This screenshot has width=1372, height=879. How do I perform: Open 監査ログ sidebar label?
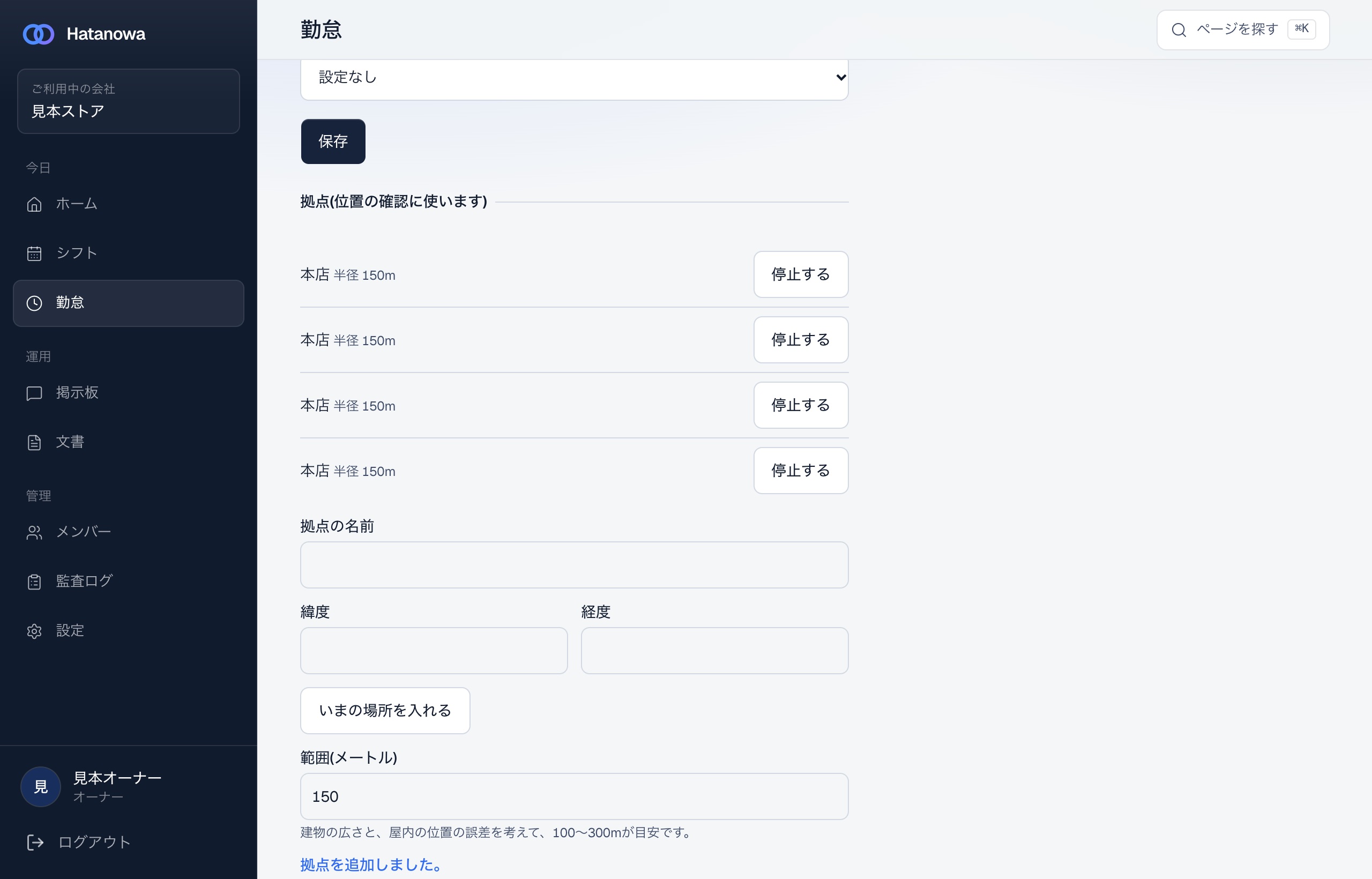click(x=85, y=581)
